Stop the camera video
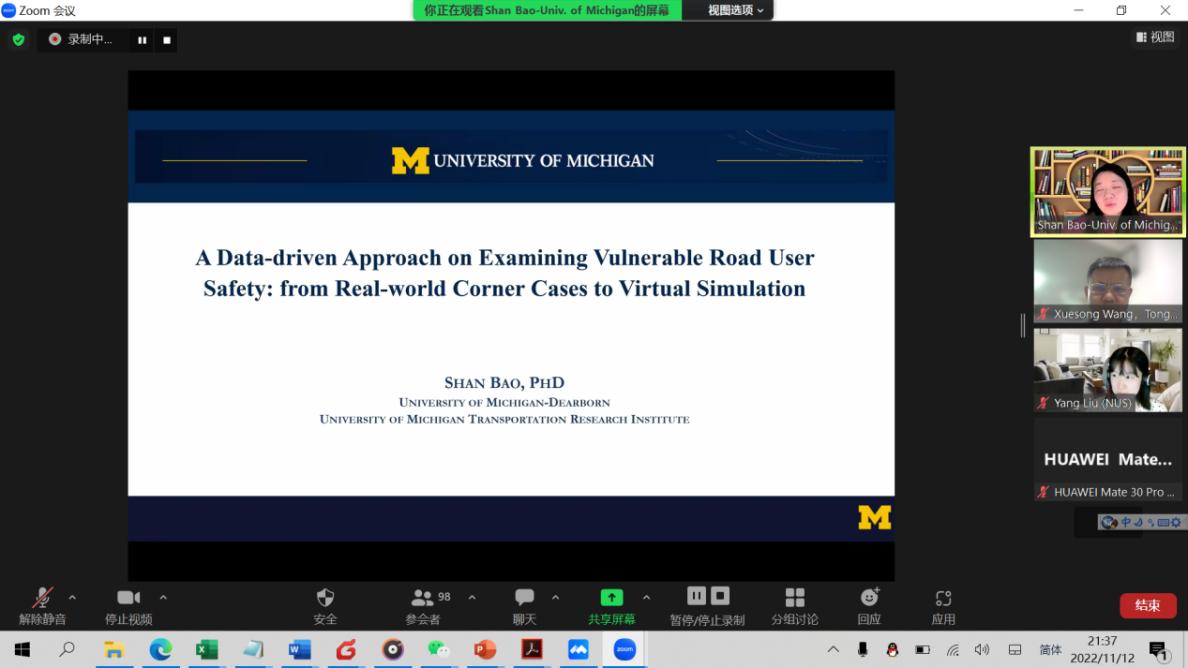Screen dimensions: 1188x668 click(x=128, y=598)
